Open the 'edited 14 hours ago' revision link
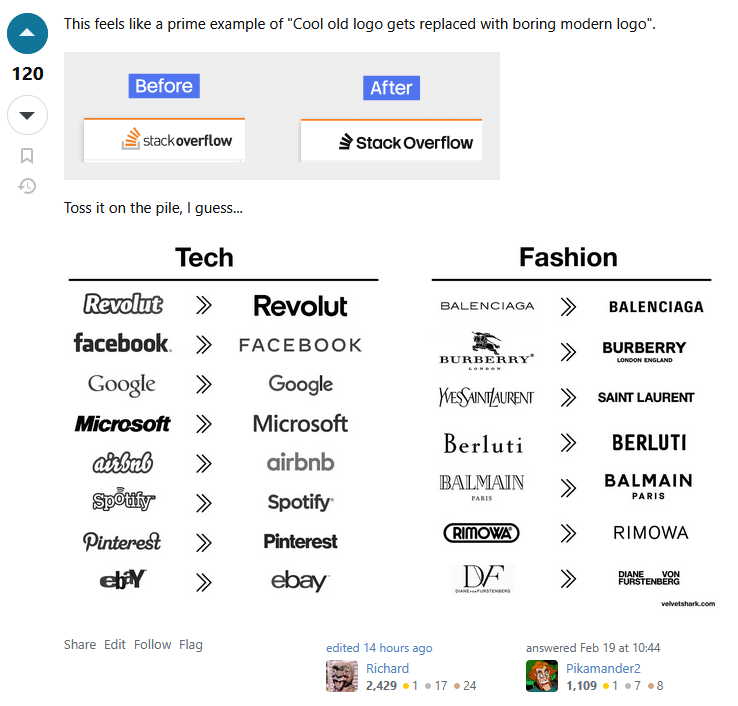738x706 pixels. click(x=379, y=648)
